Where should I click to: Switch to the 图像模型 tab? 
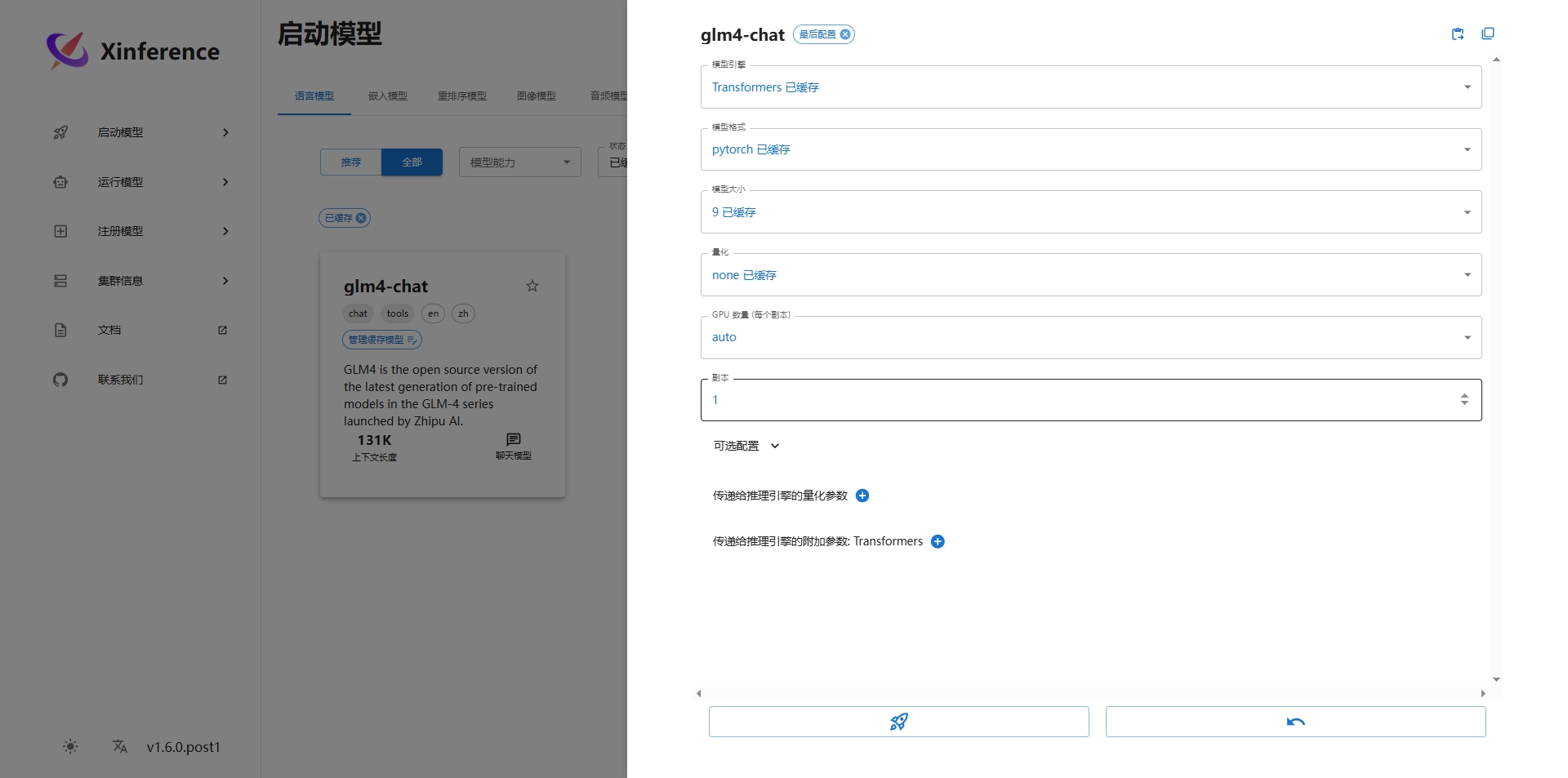point(537,96)
